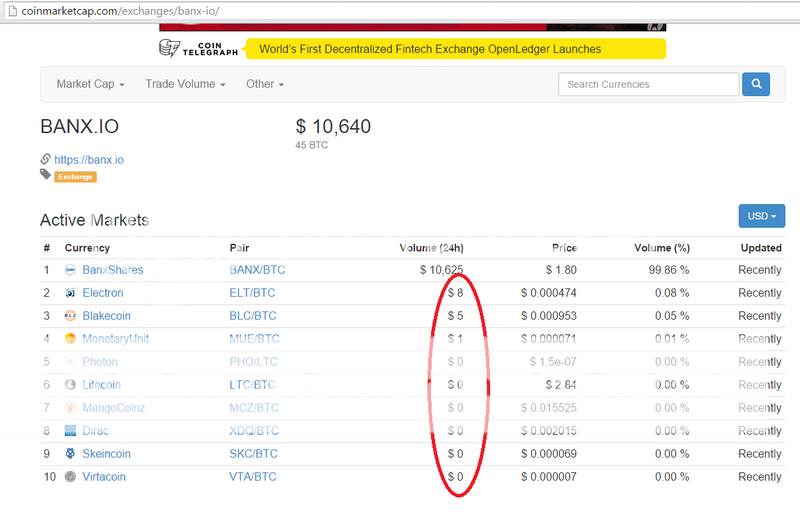Click the BANX.IO page title
The image size is (800, 512).
tap(80, 126)
